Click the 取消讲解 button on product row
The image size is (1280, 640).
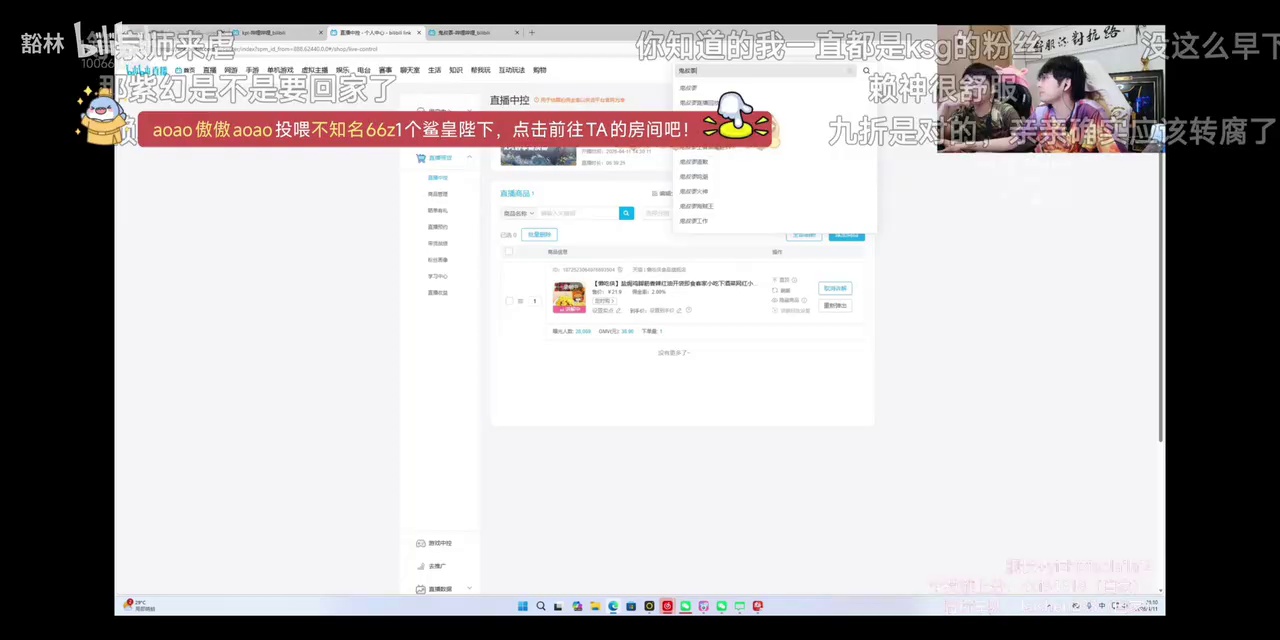(x=835, y=288)
